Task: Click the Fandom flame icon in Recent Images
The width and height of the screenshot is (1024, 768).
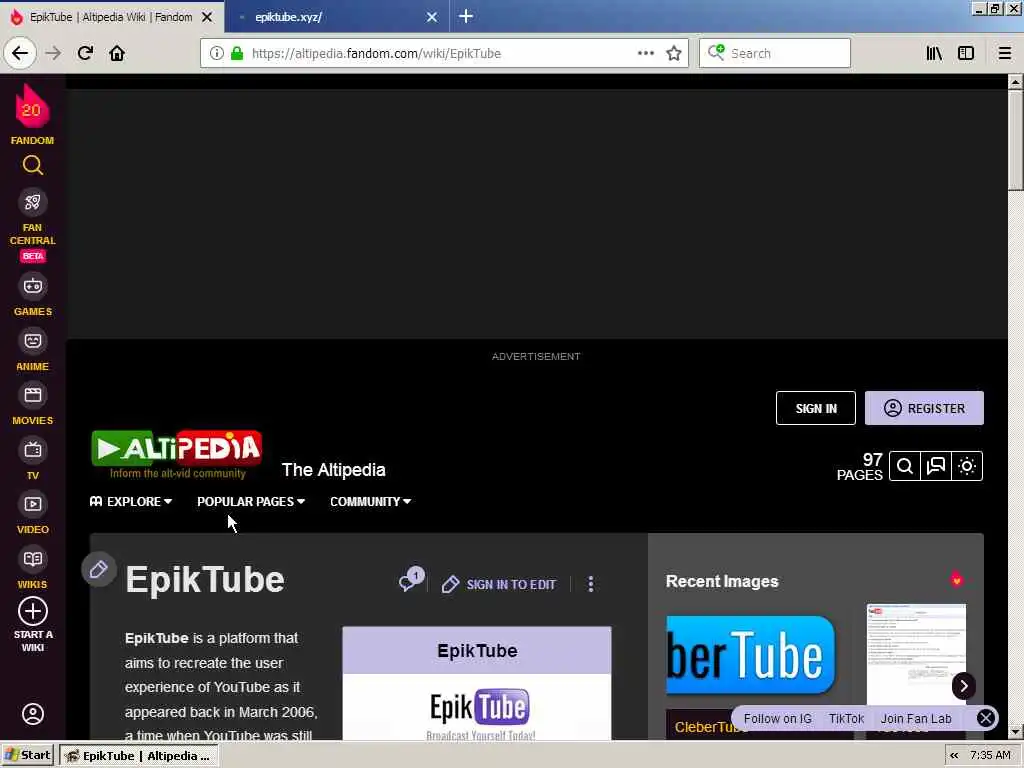Action: click(956, 579)
